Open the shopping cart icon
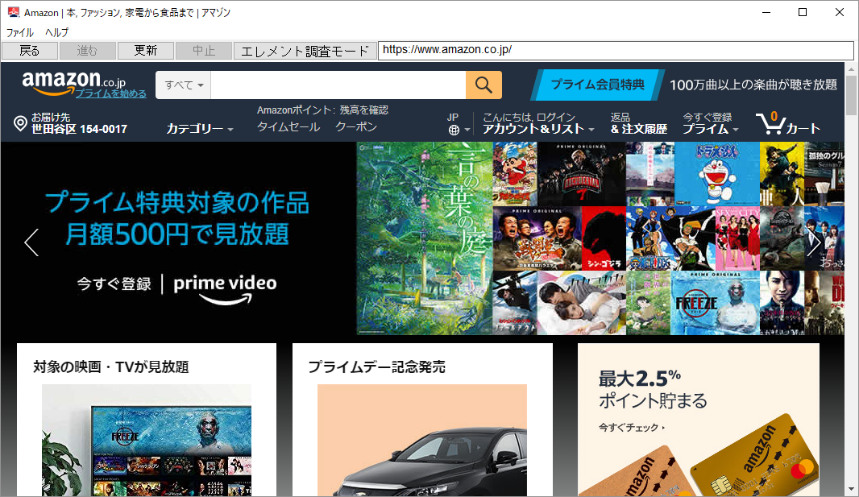This screenshot has width=859, height=497. 771,123
